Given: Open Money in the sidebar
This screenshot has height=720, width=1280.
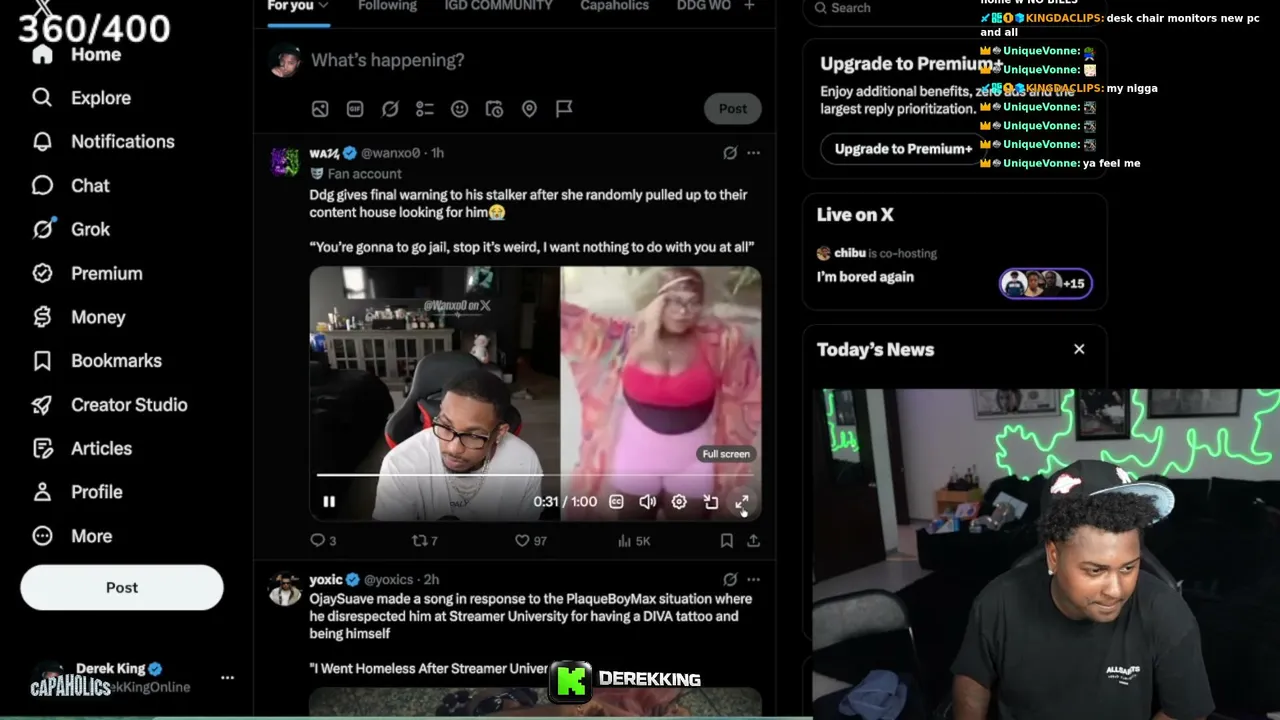Looking at the screenshot, I should (x=78, y=317).
